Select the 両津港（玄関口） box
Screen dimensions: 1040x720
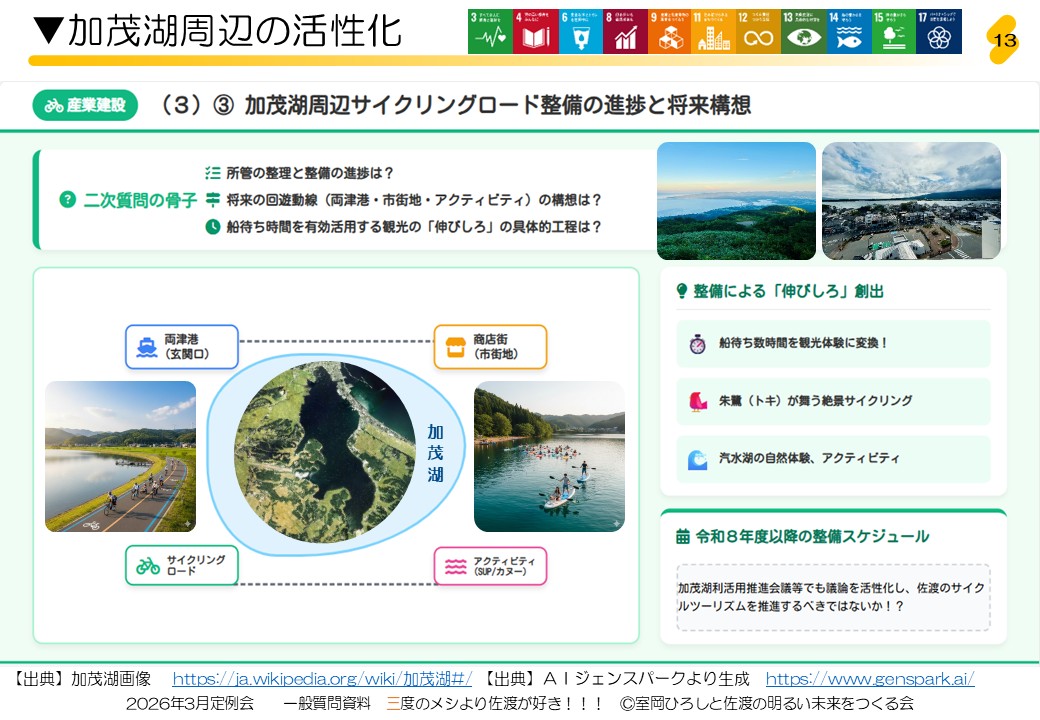[182, 347]
